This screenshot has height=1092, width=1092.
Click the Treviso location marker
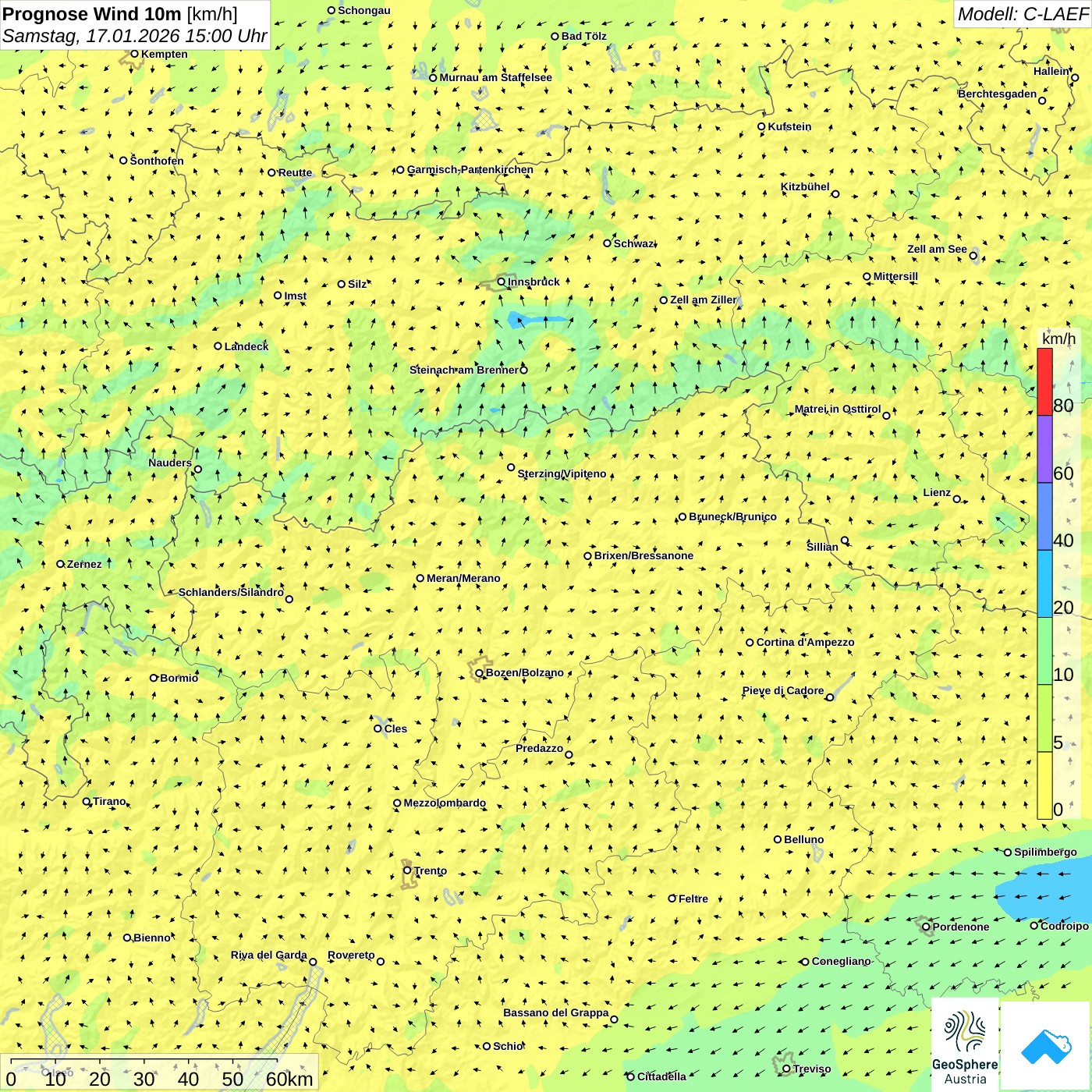pos(786,1069)
